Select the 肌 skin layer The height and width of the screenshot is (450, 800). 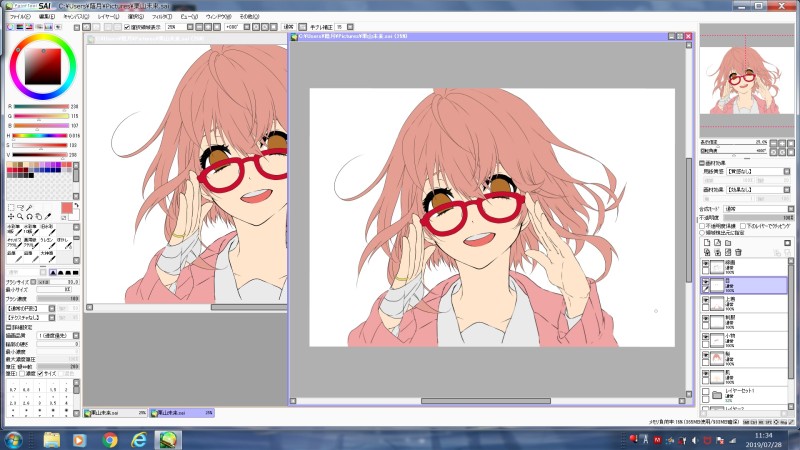coord(744,377)
